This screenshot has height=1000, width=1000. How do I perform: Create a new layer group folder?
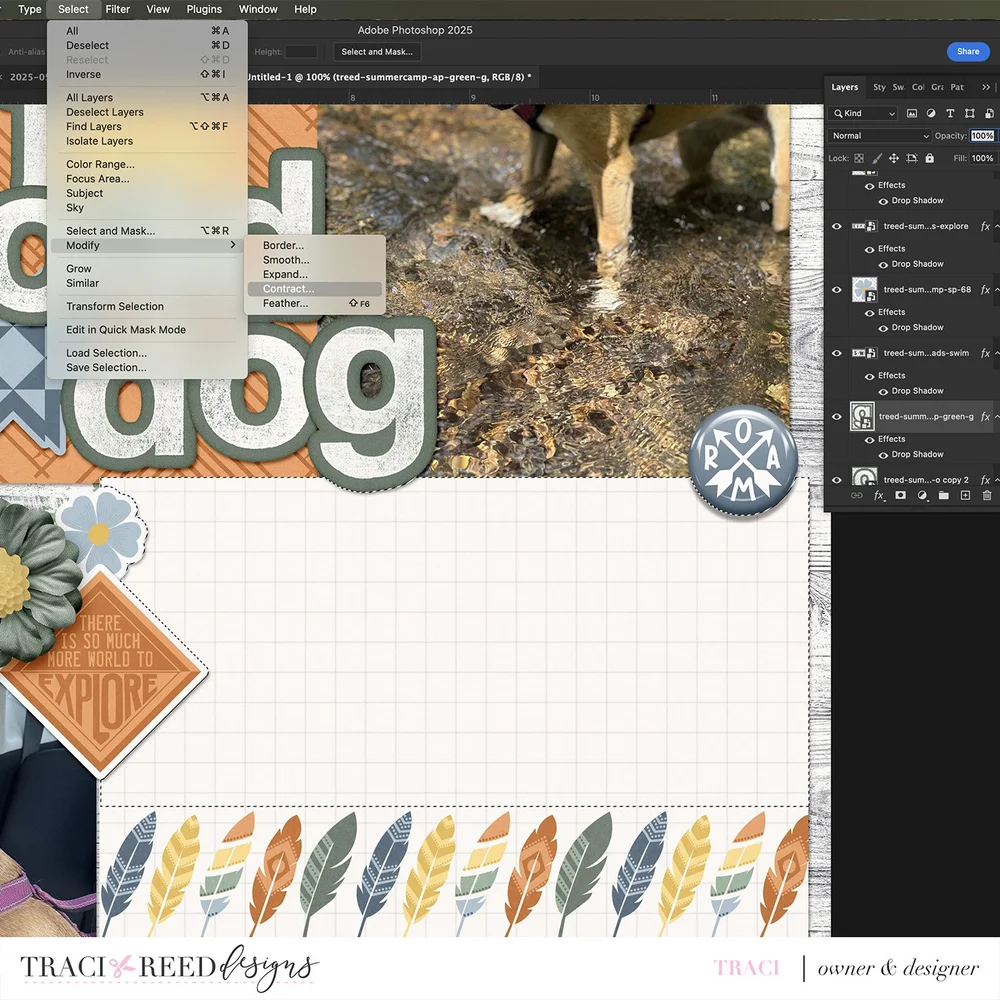click(x=943, y=496)
